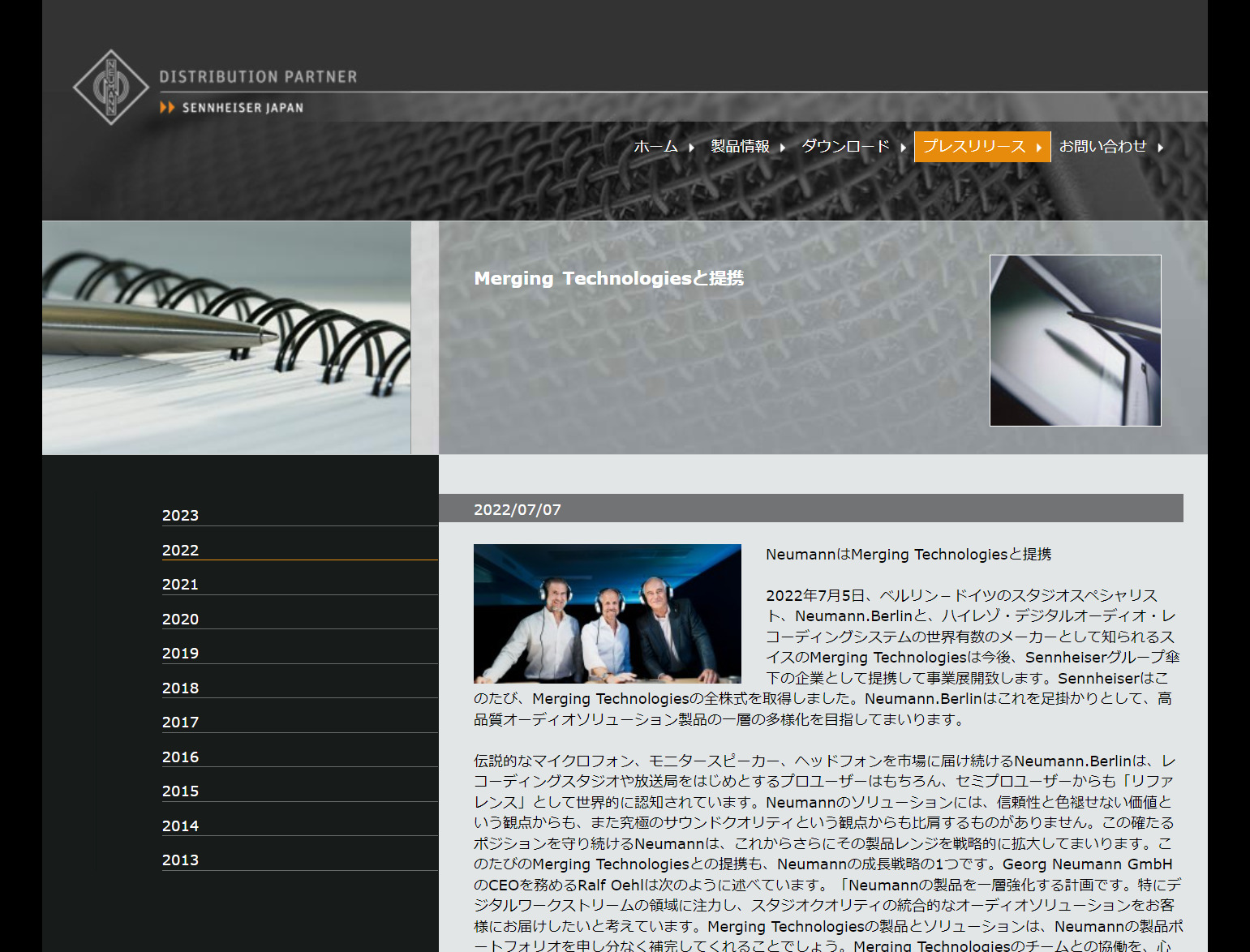Click the arrow next to プレスリリース

1038,148
